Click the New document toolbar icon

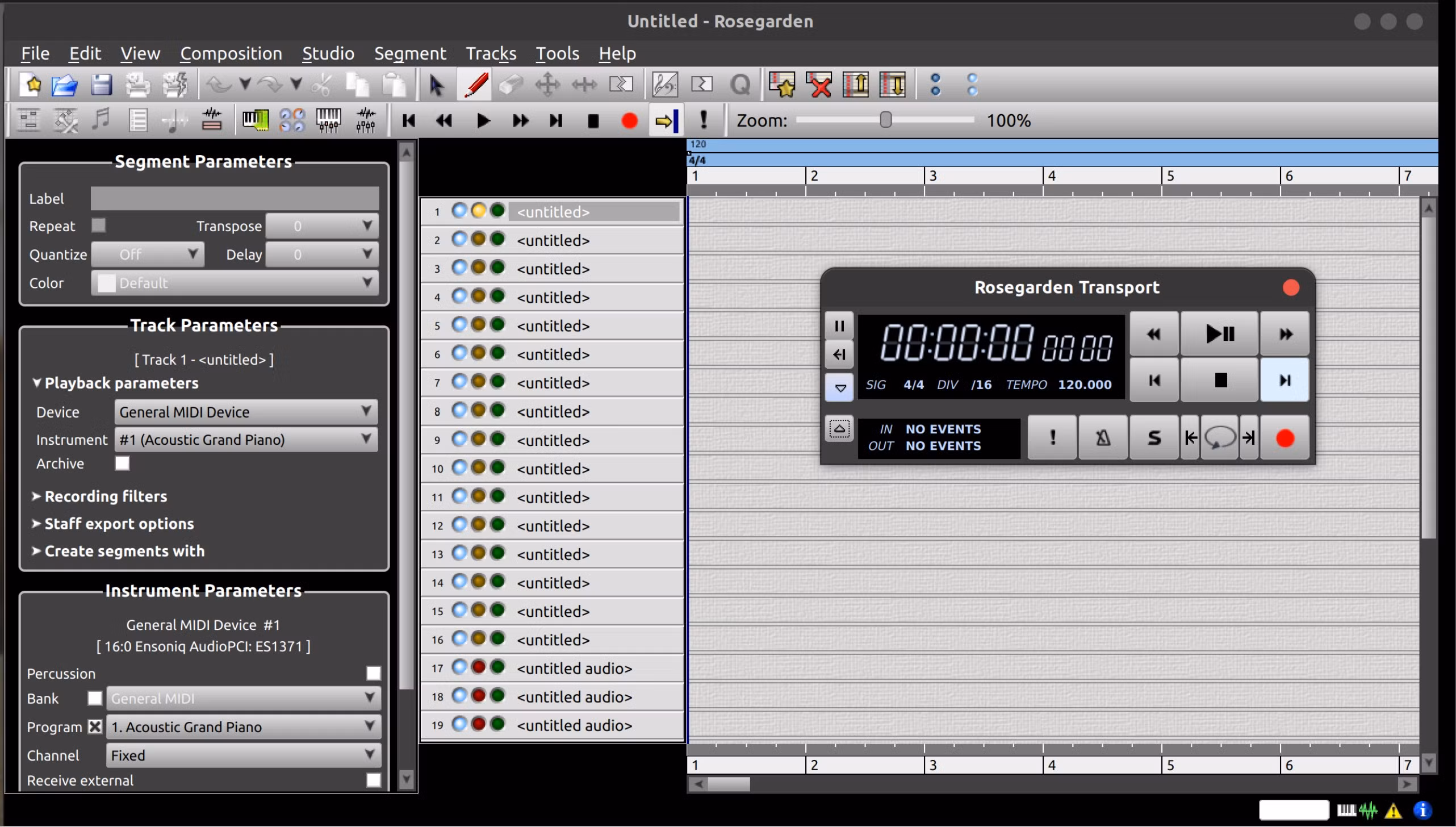coord(30,85)
